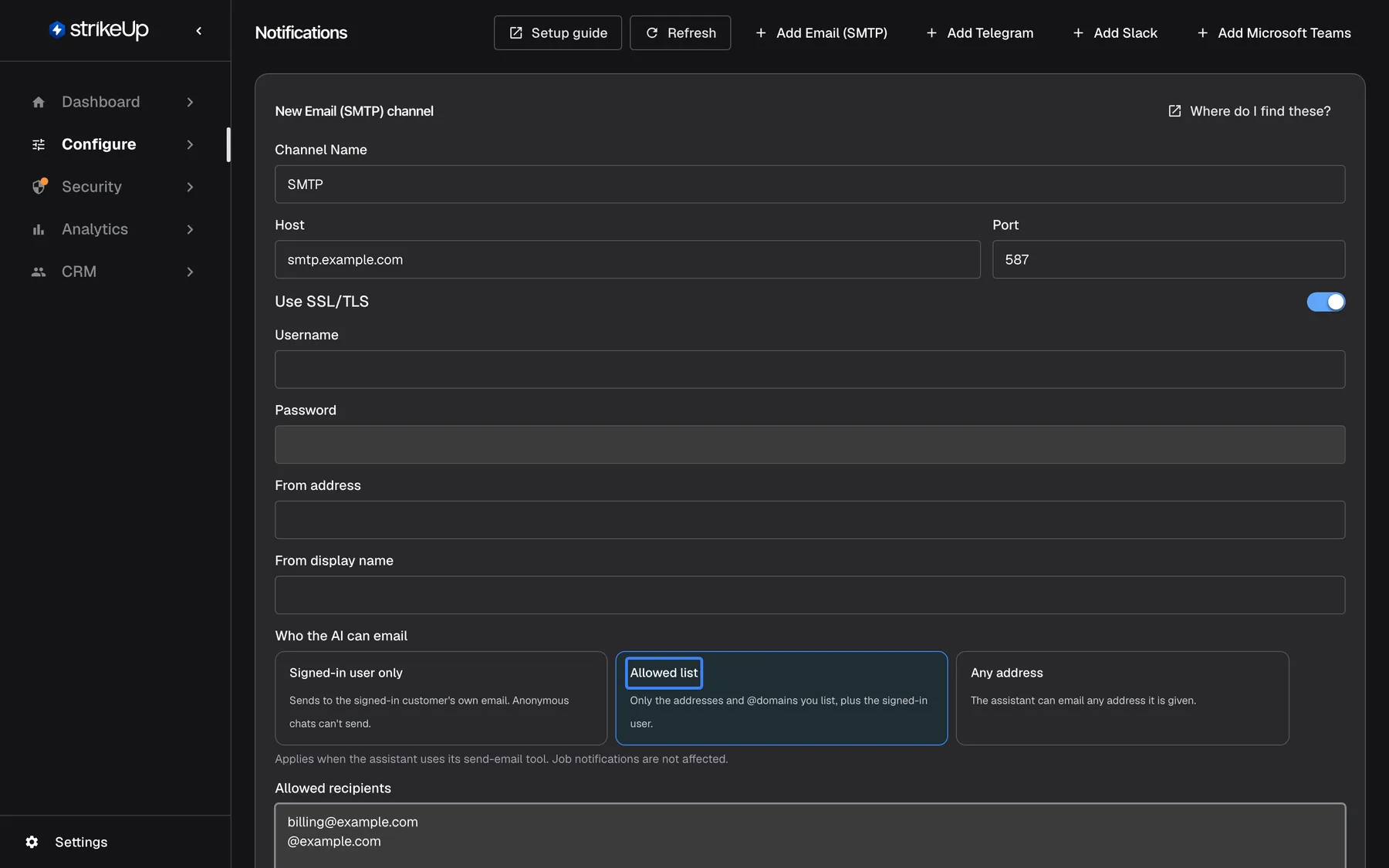
Task: Click the Channel Name field containing SMTP
Action: coord(810,184)
